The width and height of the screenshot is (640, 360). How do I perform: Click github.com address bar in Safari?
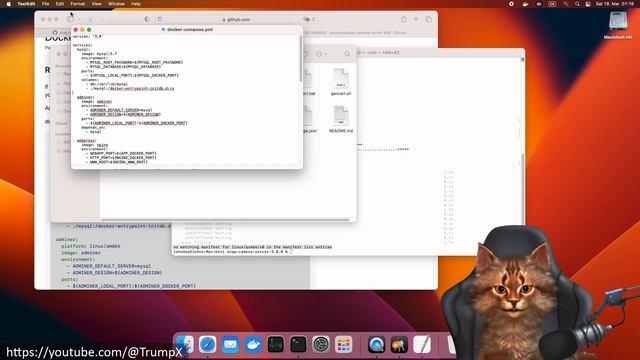coord(236,19)
